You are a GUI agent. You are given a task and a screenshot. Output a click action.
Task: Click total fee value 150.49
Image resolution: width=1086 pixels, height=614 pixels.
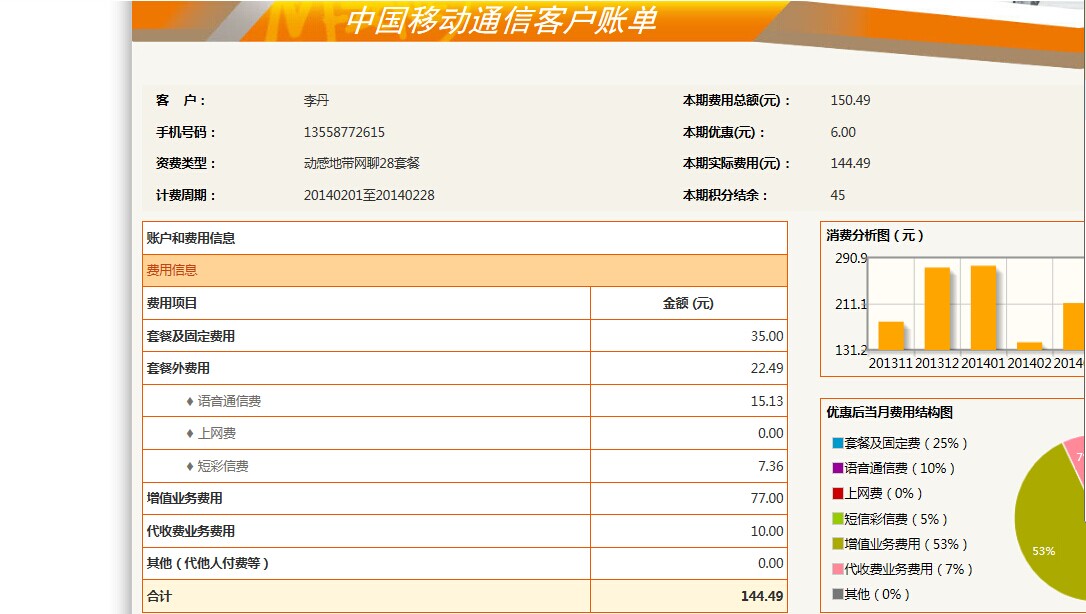point(851,100)
